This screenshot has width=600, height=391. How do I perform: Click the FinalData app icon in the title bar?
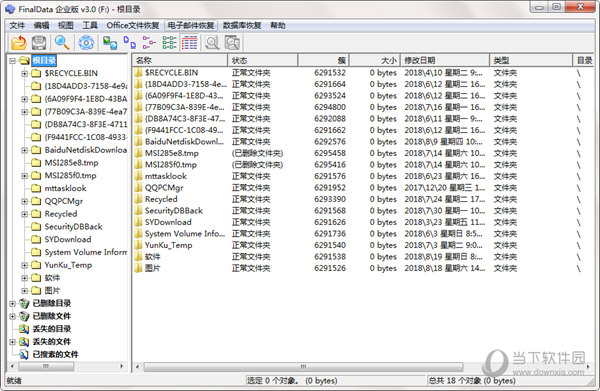[x=10, y=9]
